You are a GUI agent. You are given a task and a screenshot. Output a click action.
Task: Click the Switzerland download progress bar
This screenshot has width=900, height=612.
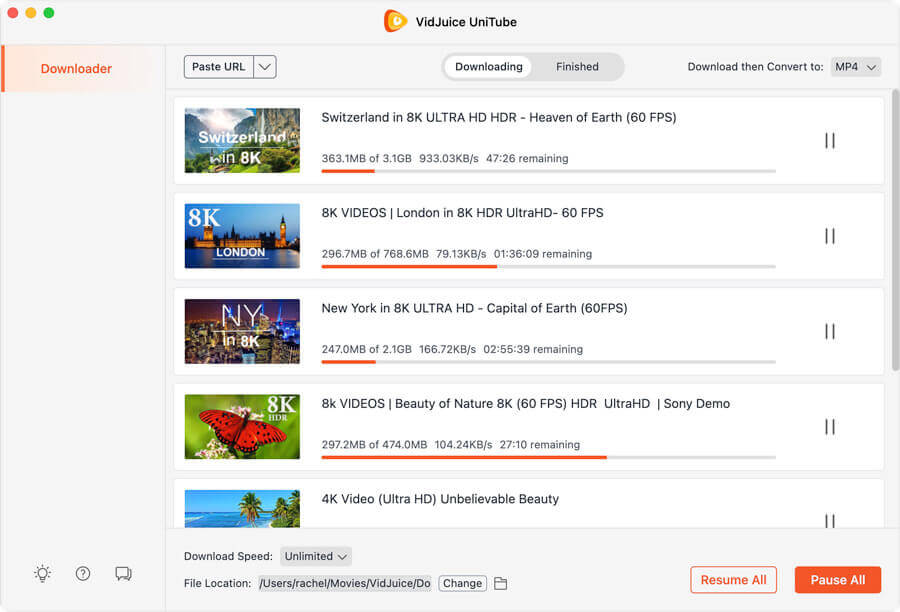[548, 172]
